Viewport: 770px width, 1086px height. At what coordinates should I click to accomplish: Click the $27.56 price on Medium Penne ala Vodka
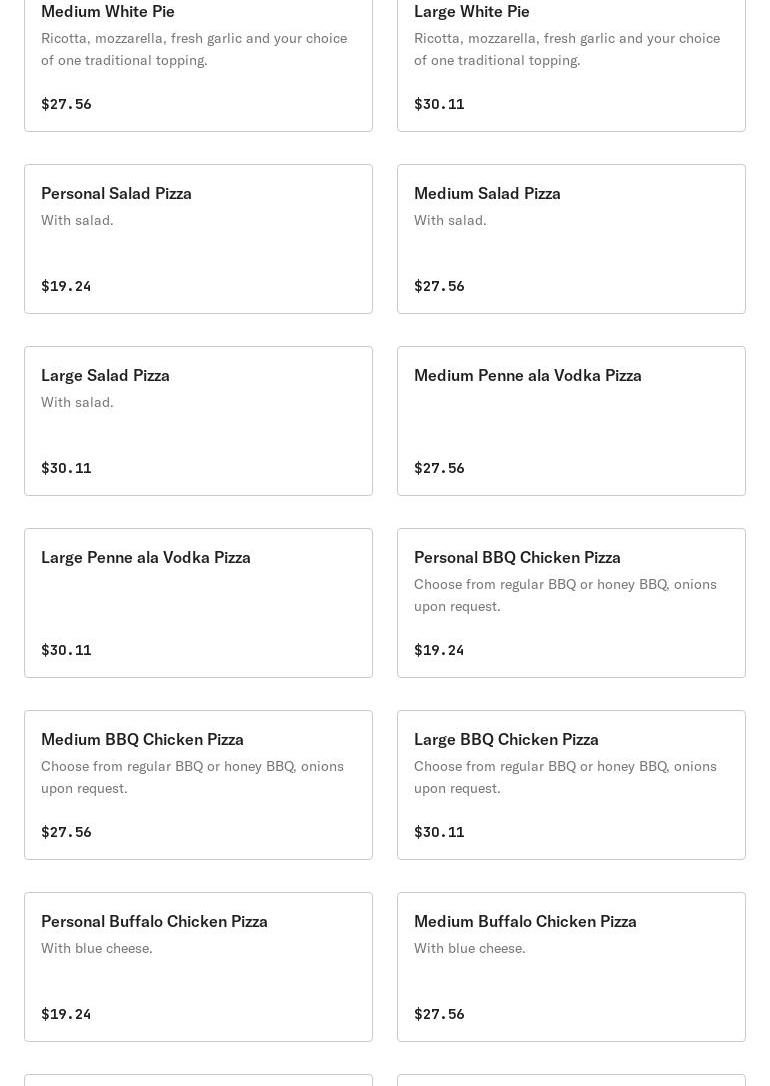pos(439,468)
